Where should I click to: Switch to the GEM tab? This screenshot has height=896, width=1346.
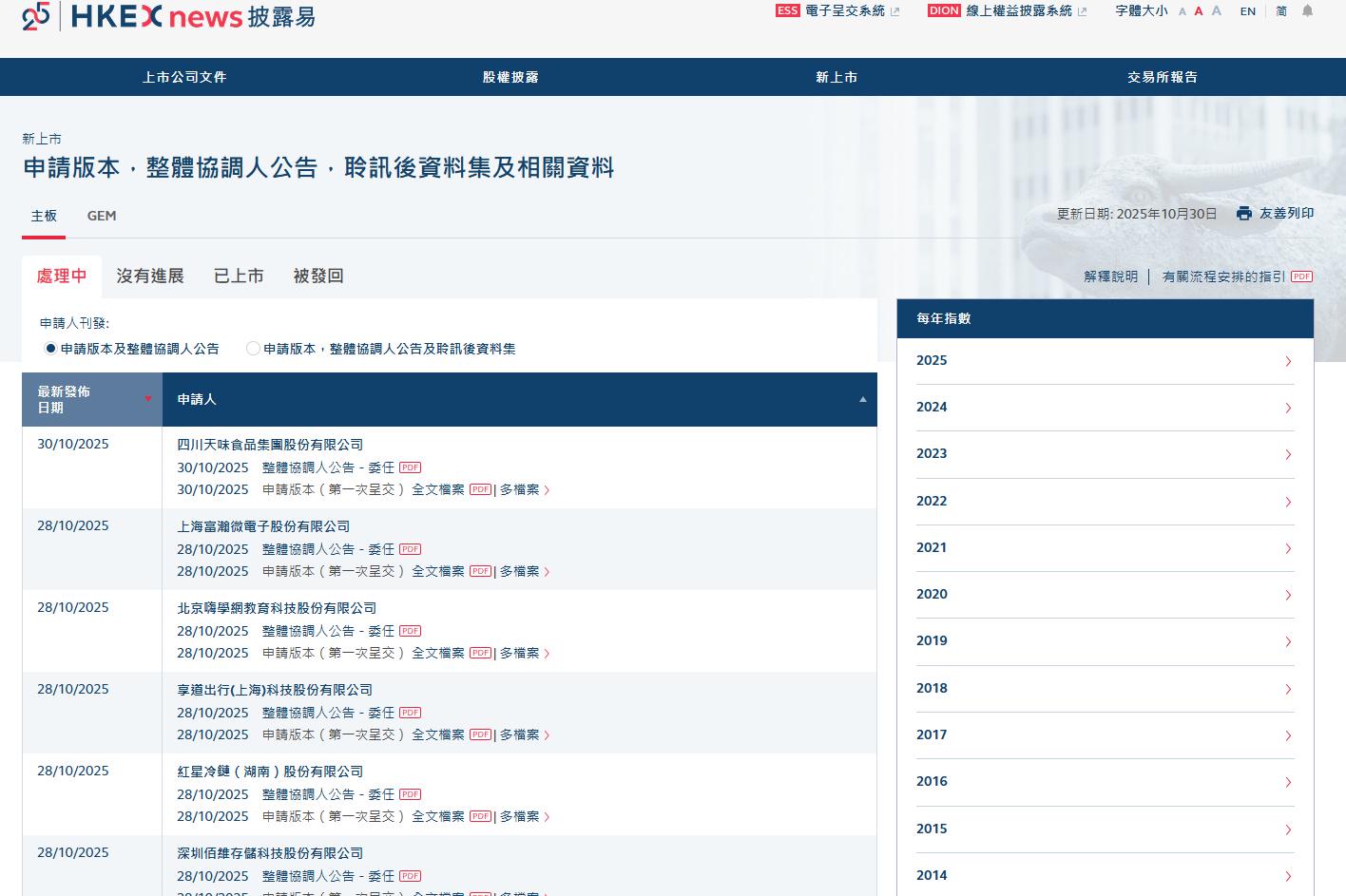pos(102,216)
